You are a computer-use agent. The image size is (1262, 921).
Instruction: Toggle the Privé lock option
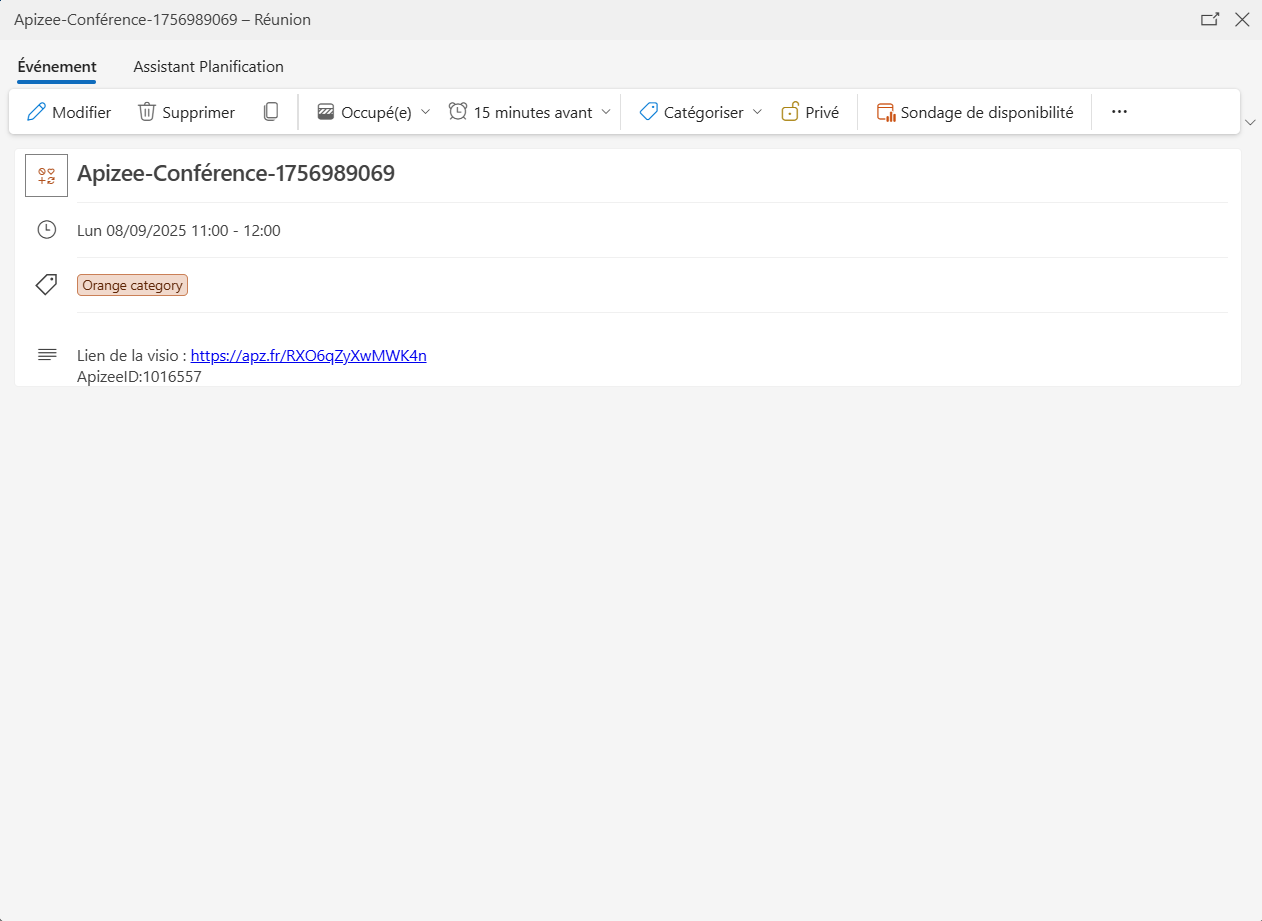pyautogui.click(x=809, y=112)
